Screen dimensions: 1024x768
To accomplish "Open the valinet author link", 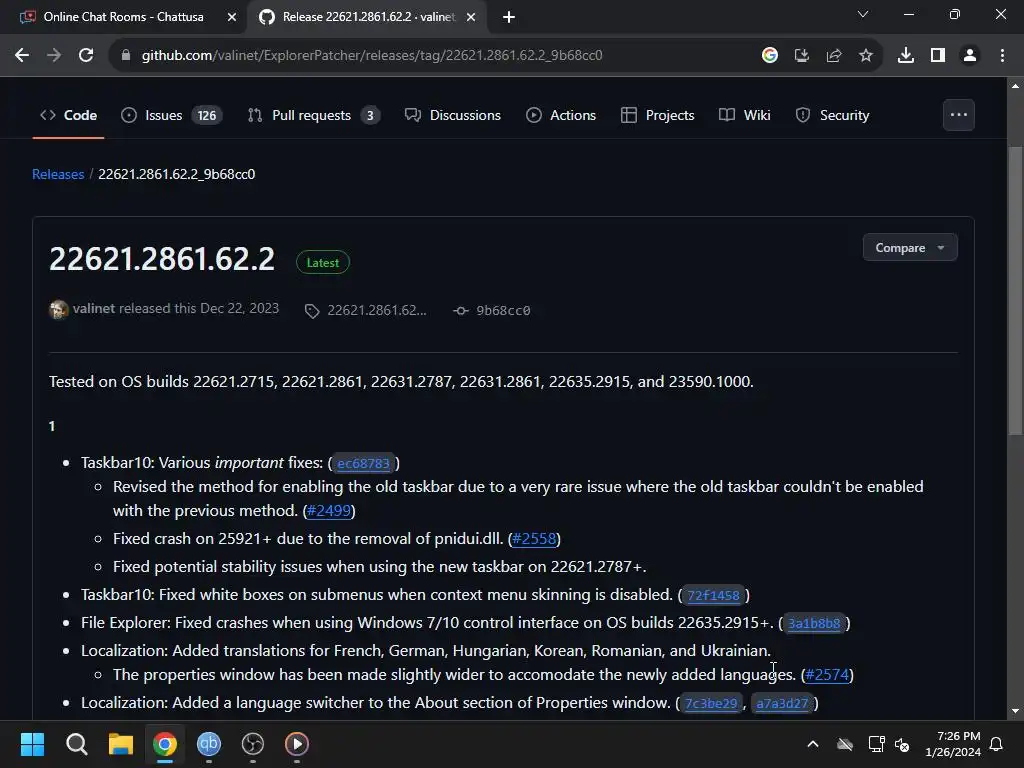I will coord(93,308).
